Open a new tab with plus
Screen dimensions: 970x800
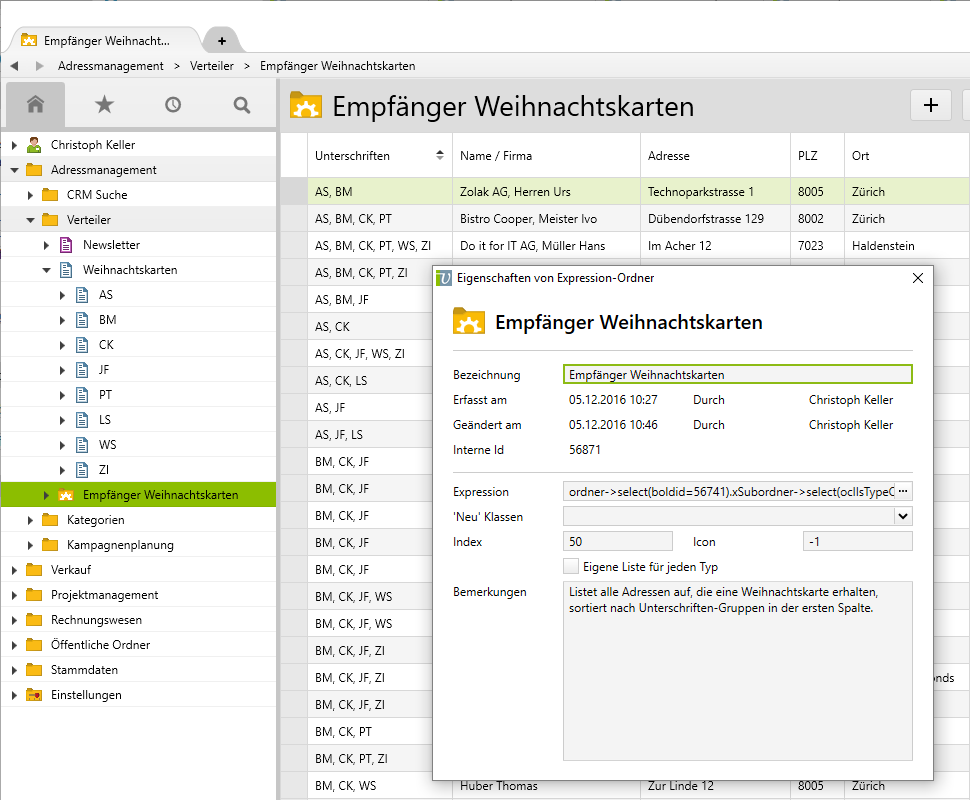tap(222, 41)
